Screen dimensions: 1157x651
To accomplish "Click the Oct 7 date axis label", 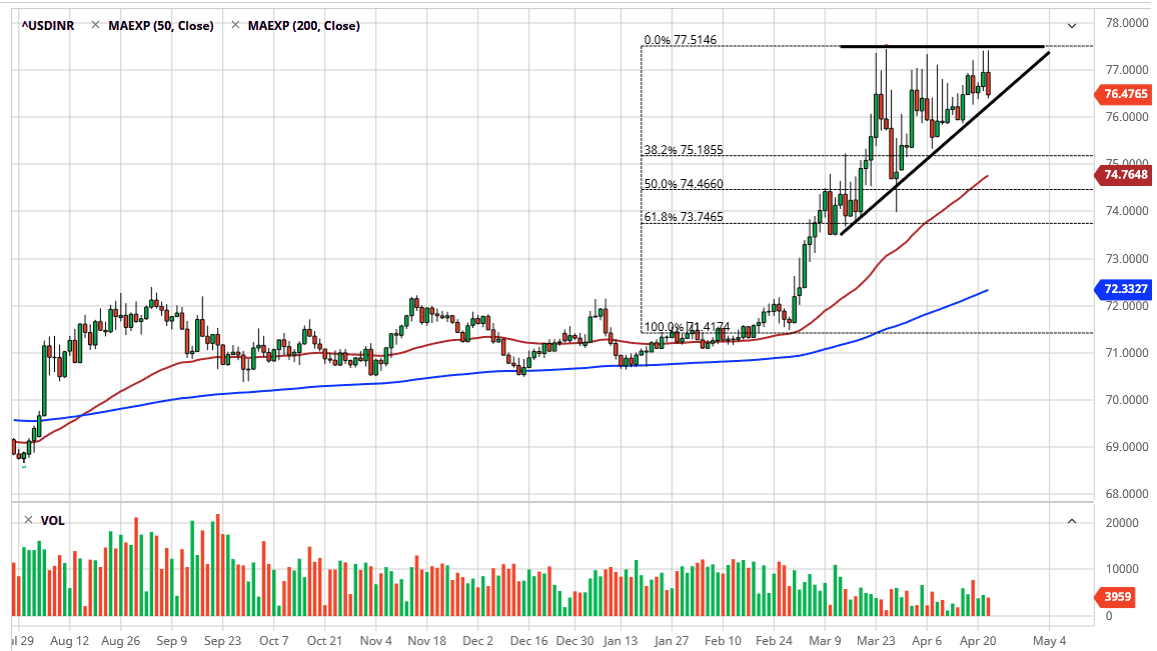I will pyautogui.click(x=273, y=641).
